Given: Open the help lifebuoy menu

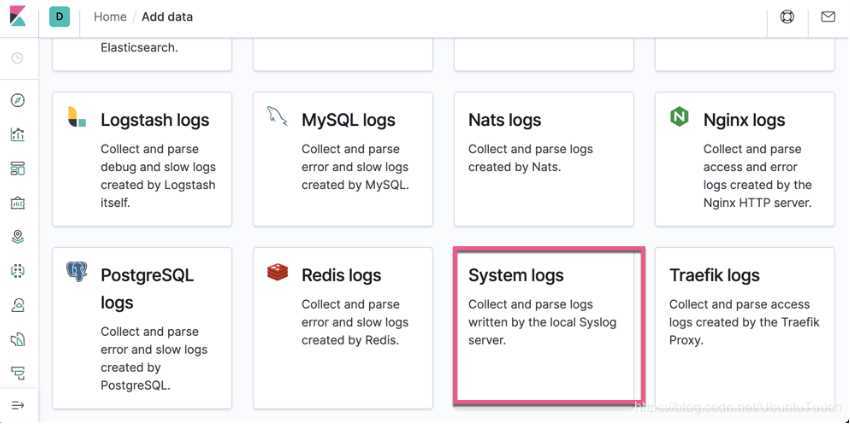Looking at the screenshot, I should coord(787,17).
